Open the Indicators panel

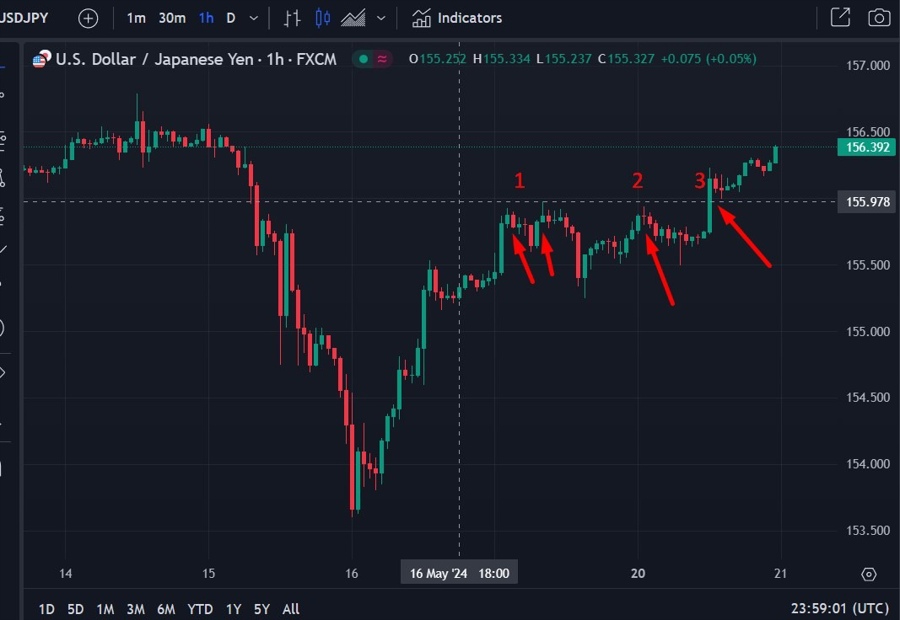click(x=457, y=18)
